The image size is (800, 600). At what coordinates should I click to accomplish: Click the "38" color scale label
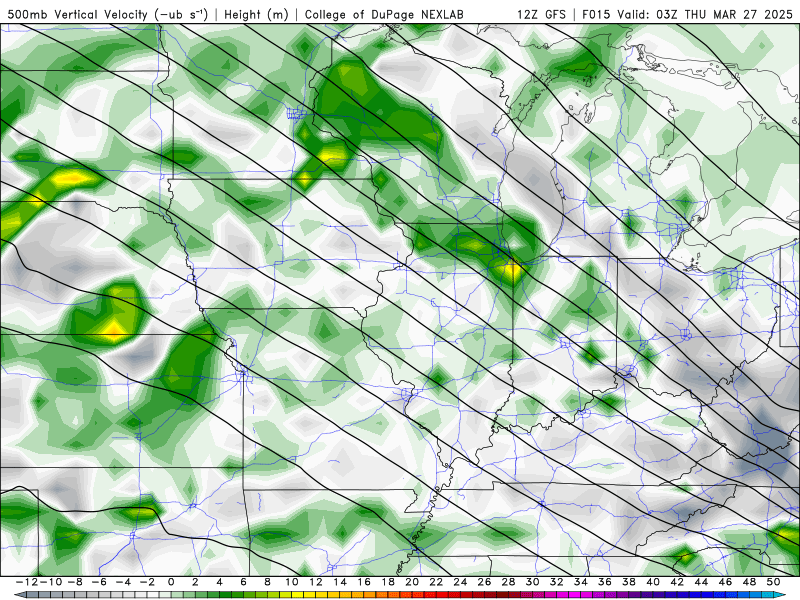(x=629, y=582)
